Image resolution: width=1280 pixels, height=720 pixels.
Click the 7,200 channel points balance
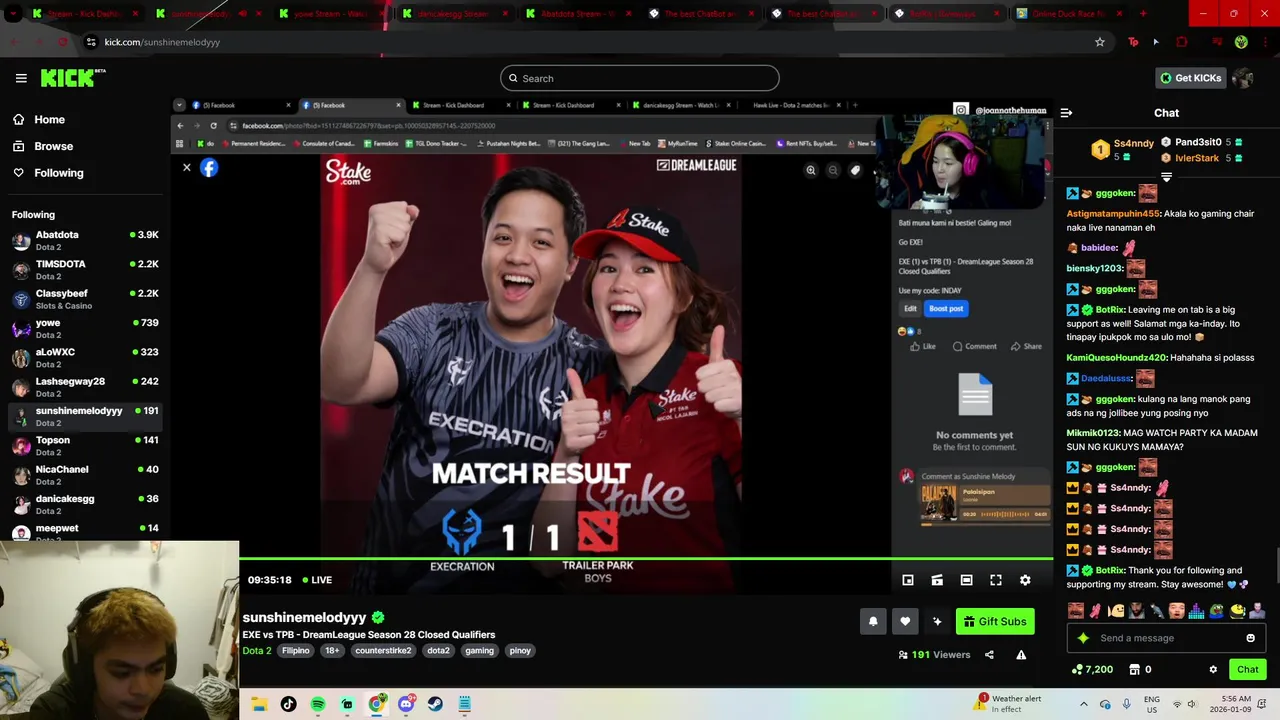coord(1092,670)
